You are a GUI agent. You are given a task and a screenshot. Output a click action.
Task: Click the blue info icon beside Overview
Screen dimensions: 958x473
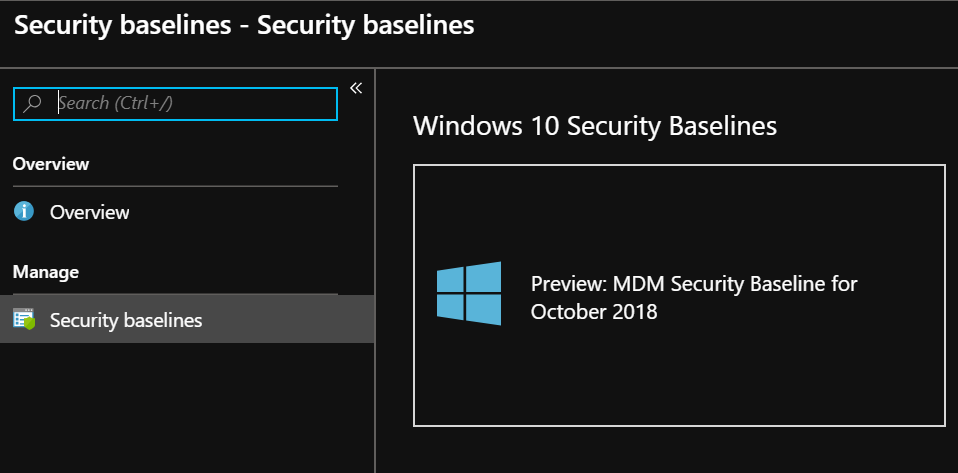[x=24, y=212]
